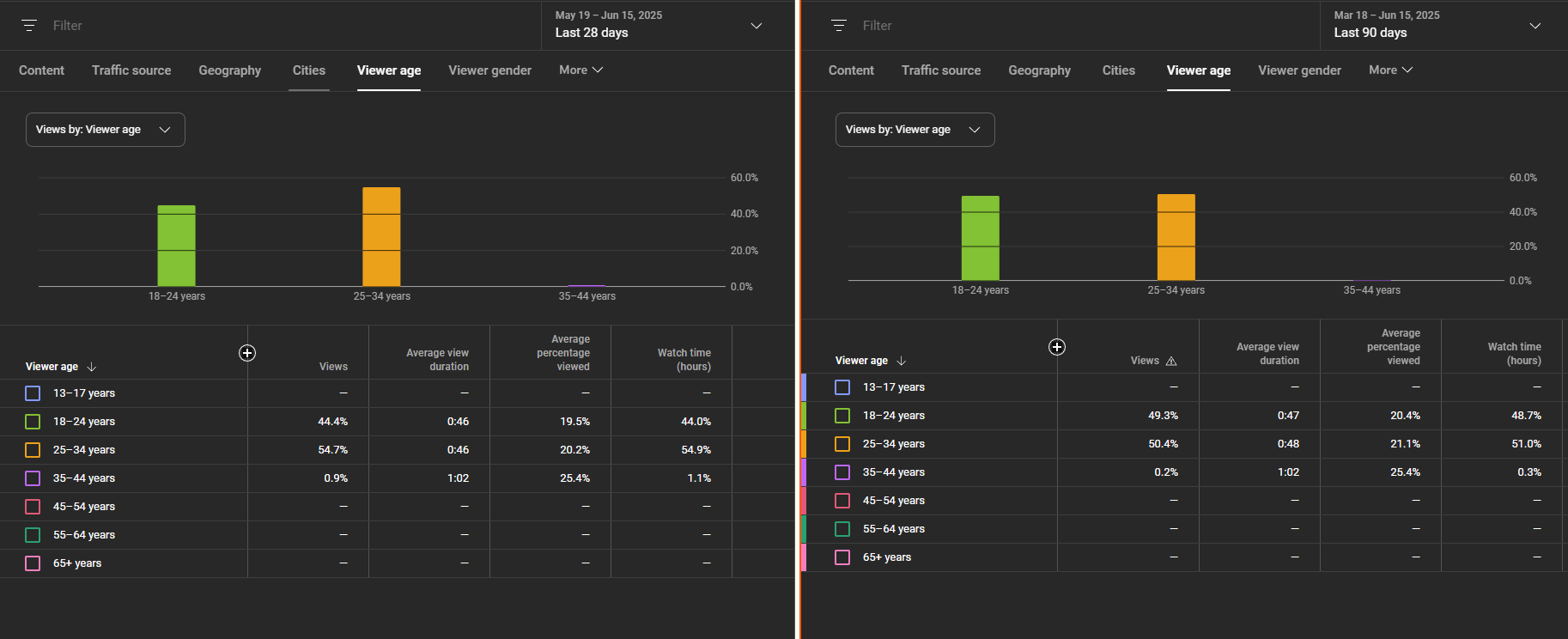Click the filter icon in right panel
1568x639 pixels.
click(839, 26)
